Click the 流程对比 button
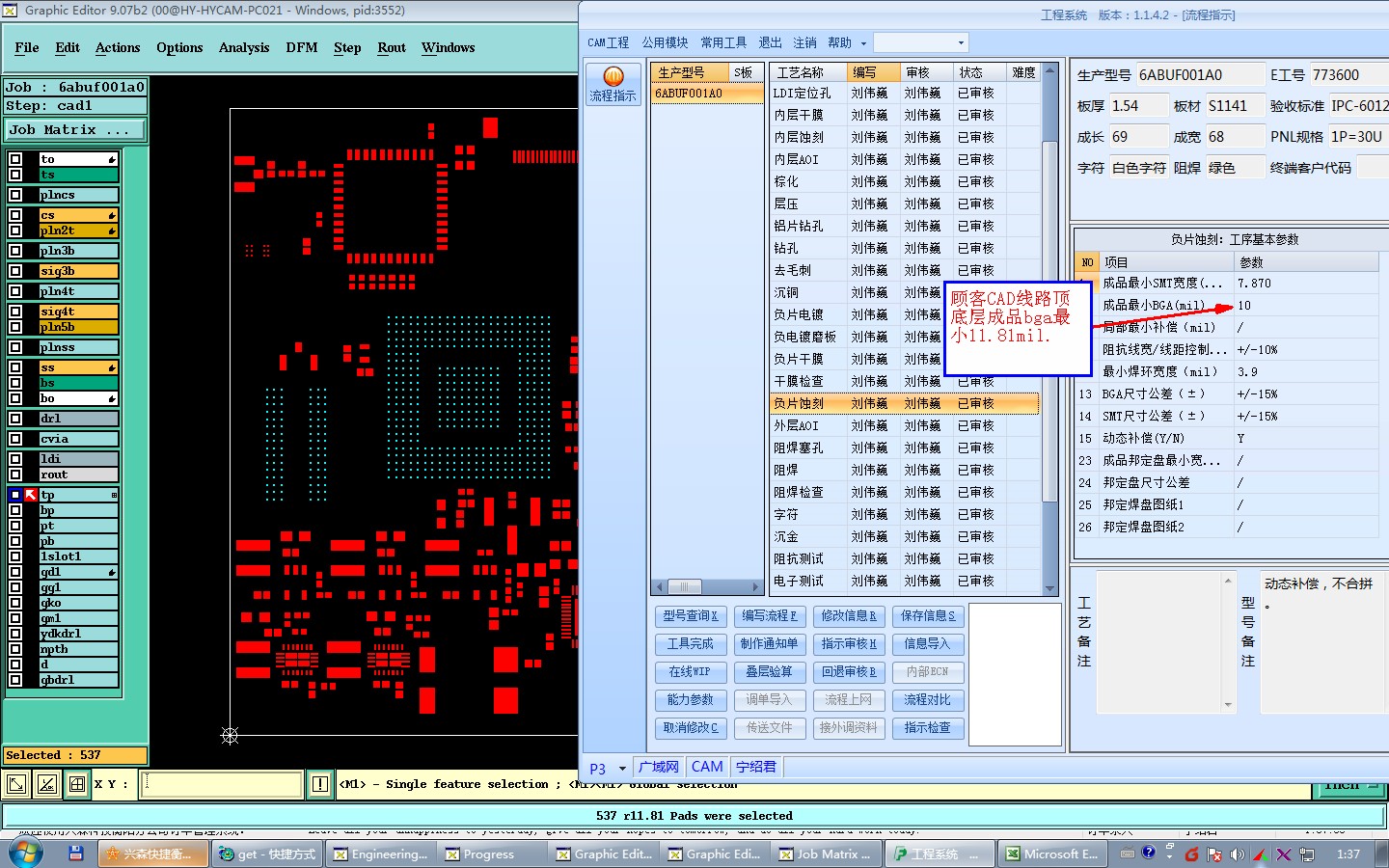 pos(928,699)
